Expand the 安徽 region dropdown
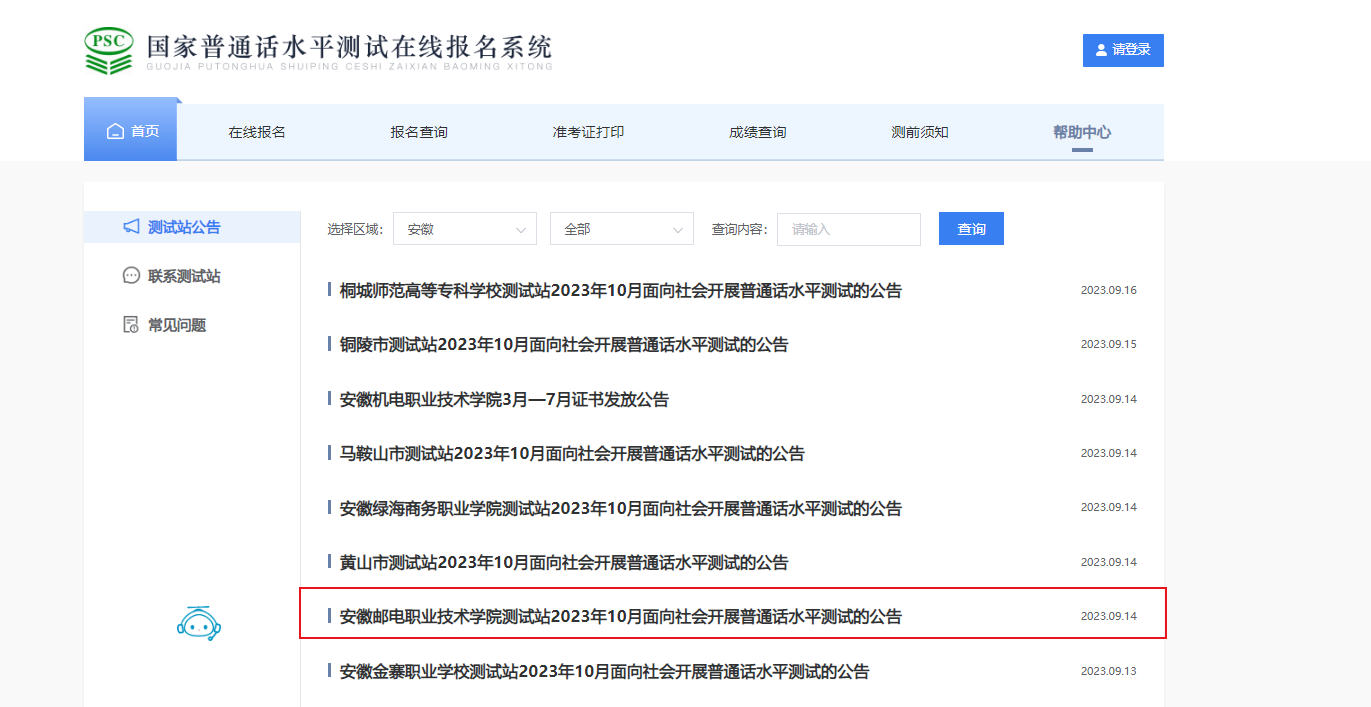 [x=465, y=229]
